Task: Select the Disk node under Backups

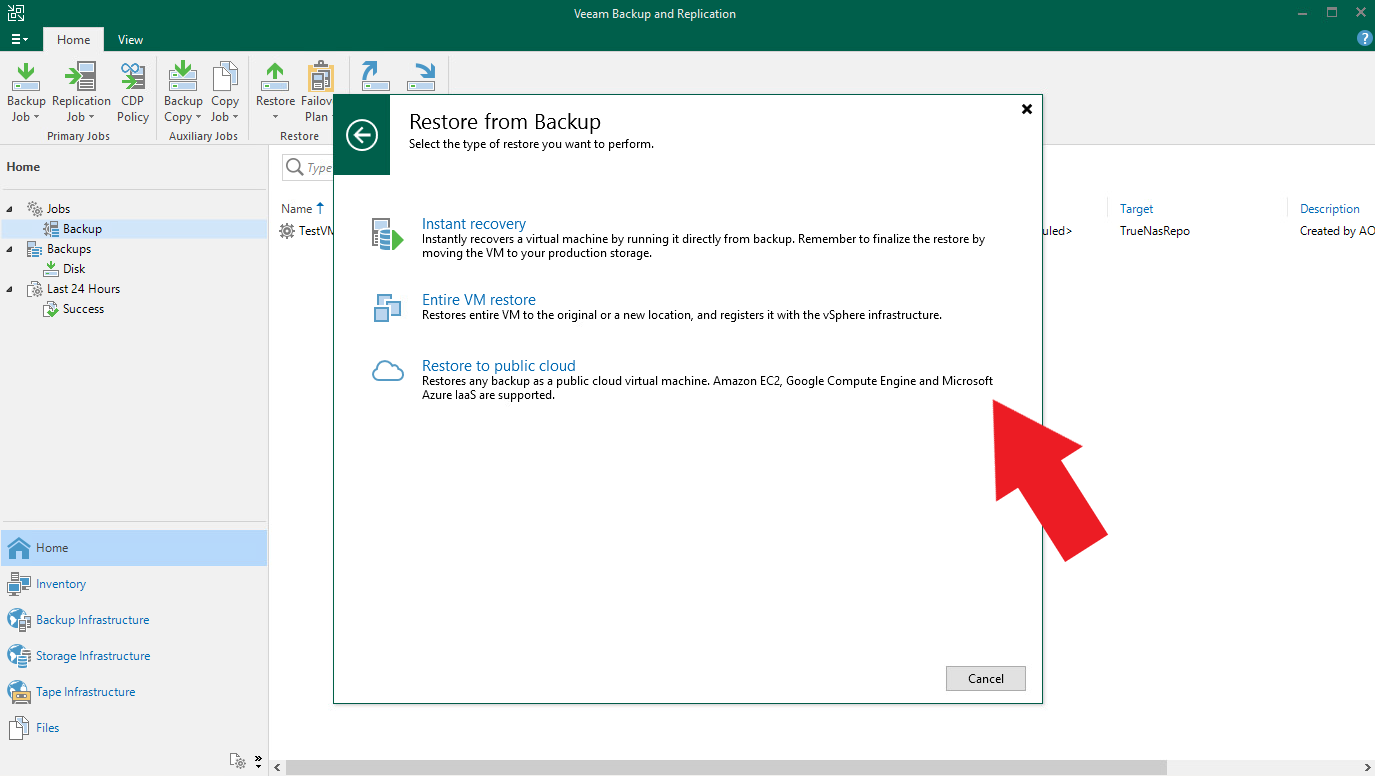Action: (x=74, y=269)
